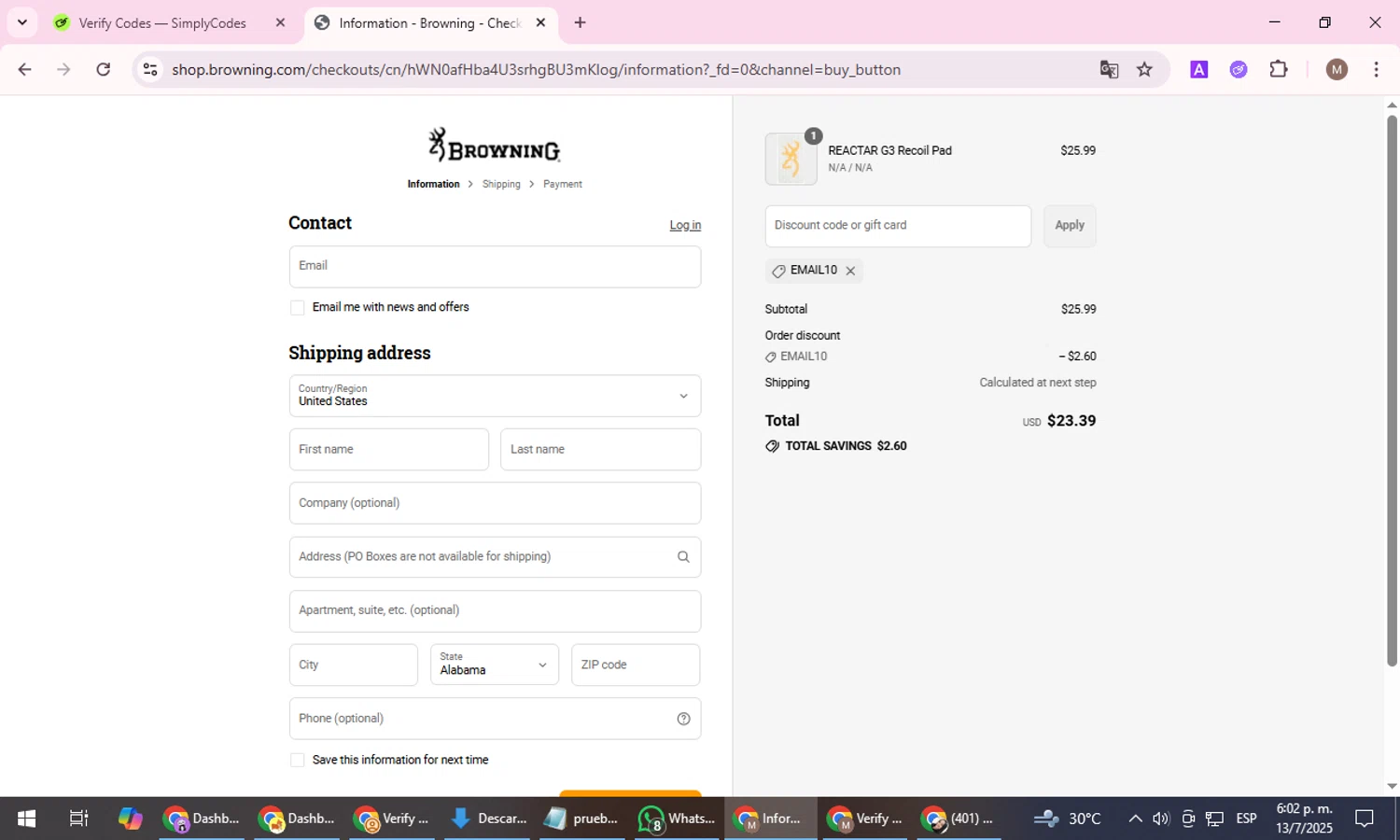Open the notifications center icon
1400x840 pixels.
point(1365,819)
